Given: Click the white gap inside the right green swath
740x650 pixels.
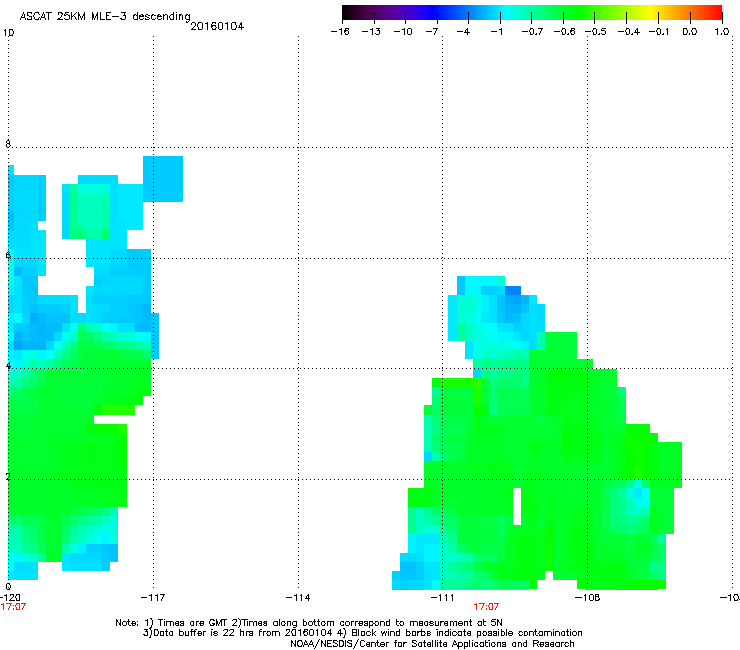Looking at the screenshot, I should coord(517,506).
